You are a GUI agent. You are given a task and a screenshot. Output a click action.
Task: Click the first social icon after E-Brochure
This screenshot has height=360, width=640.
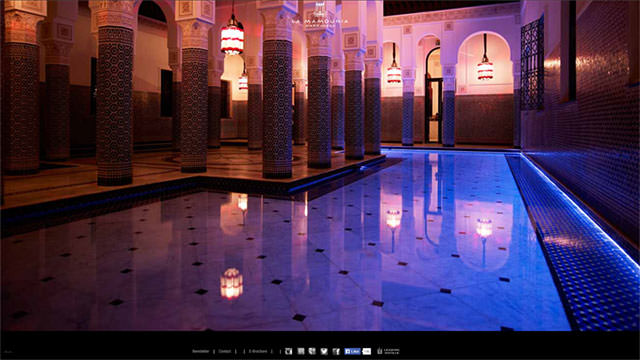[289, 351]
